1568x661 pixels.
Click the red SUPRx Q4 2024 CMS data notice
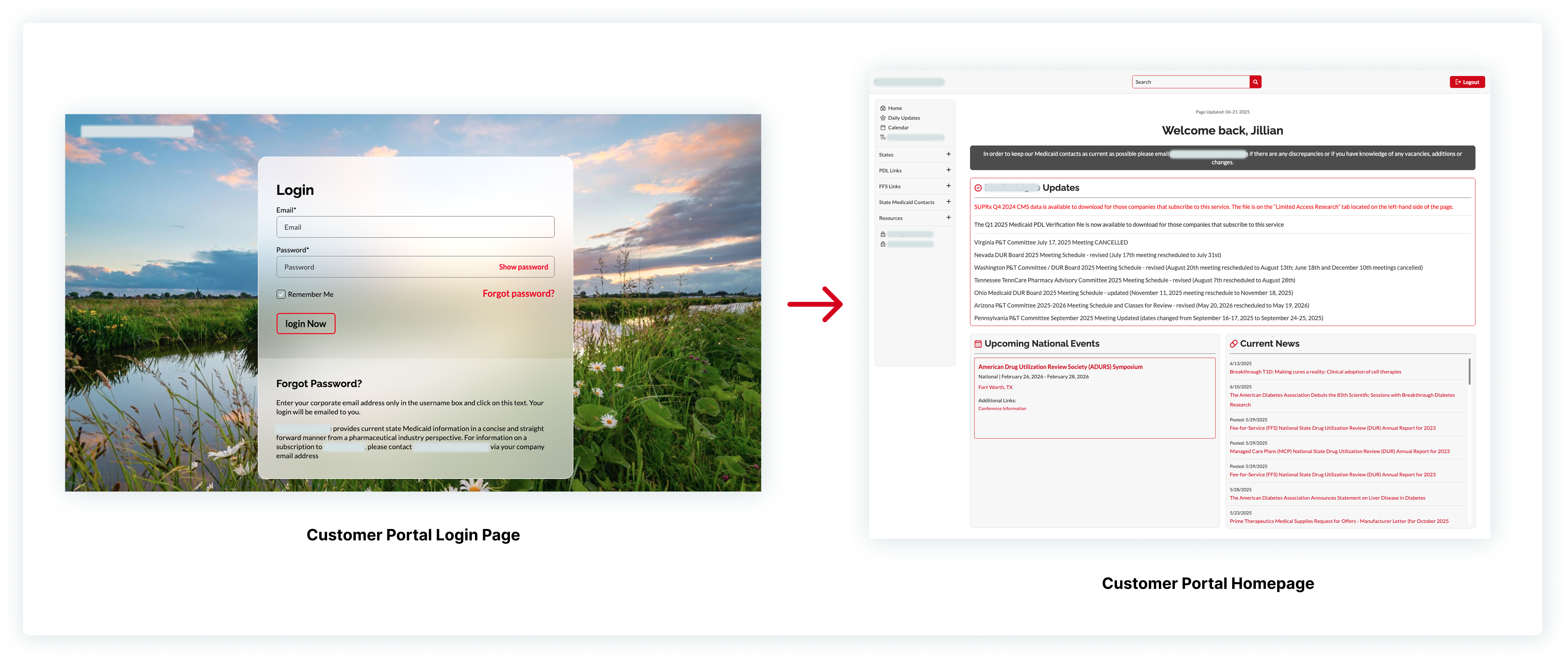coord(1213,207)
